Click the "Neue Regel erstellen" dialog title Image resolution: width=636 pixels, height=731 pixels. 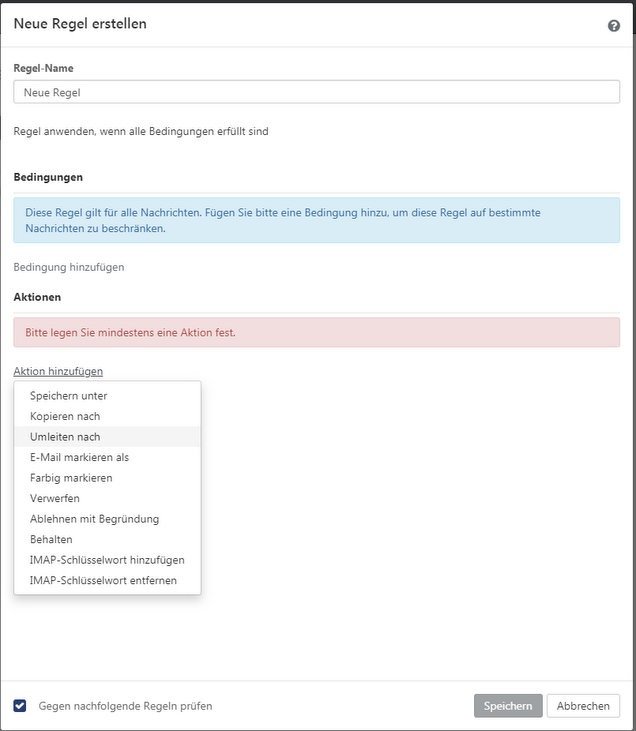pos(80,24)
